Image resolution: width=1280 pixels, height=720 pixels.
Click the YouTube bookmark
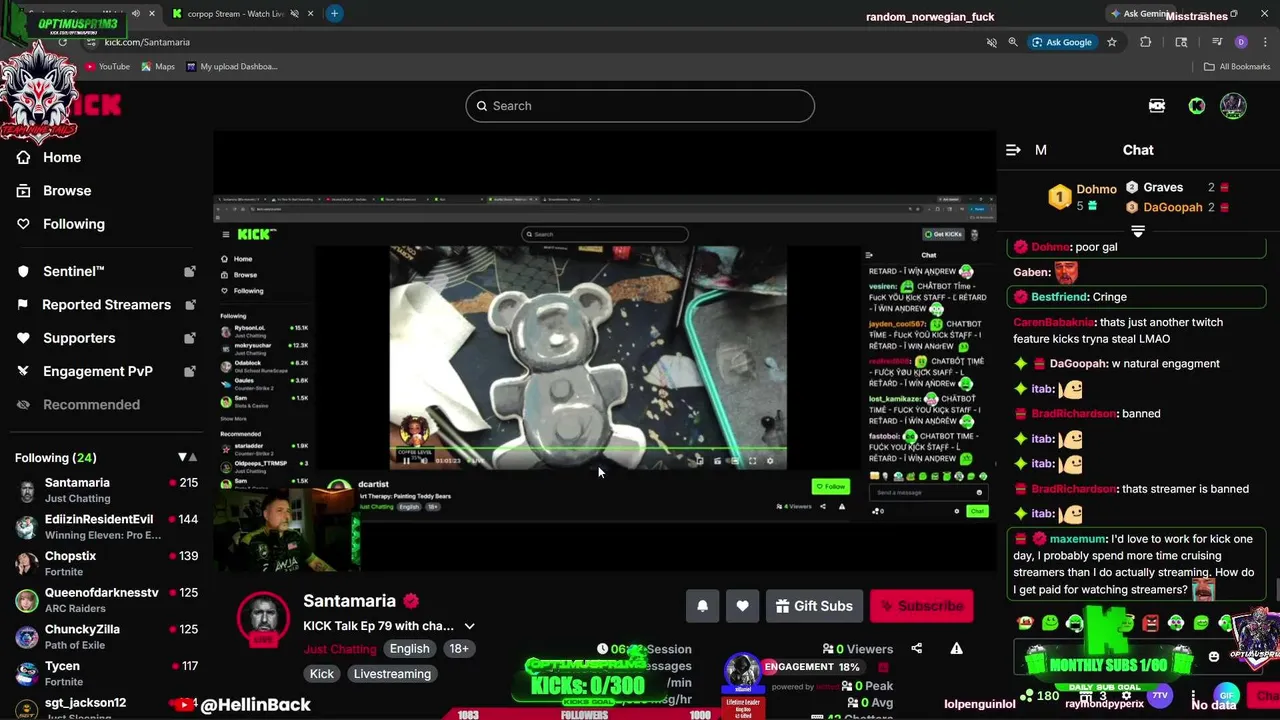pyautogui.click(x=107, y=67)
